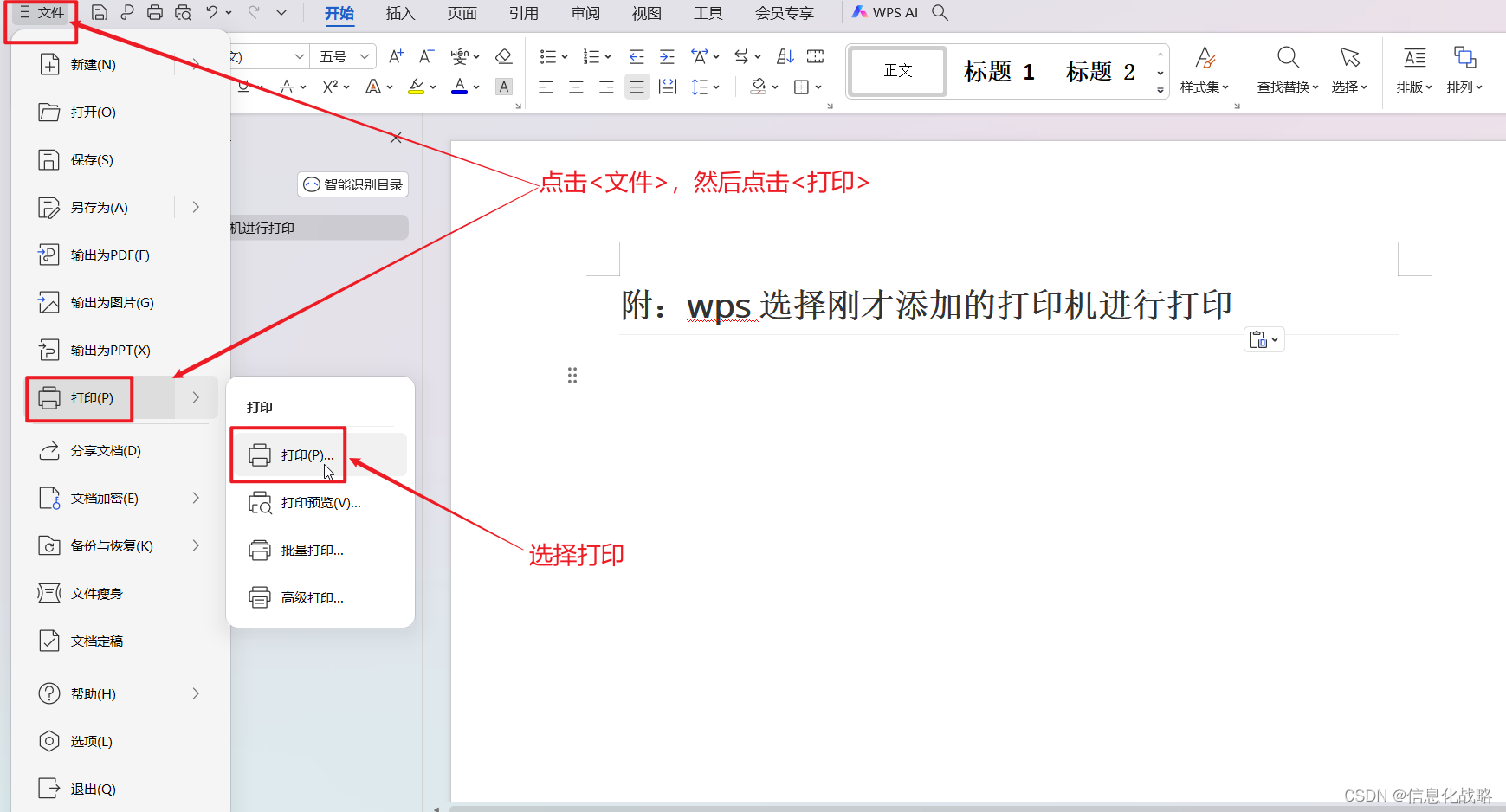Expand the Save As submenu arrow
Image resolution: width=1506 pixels, height=812 pixels.
[x=196, y=207]
